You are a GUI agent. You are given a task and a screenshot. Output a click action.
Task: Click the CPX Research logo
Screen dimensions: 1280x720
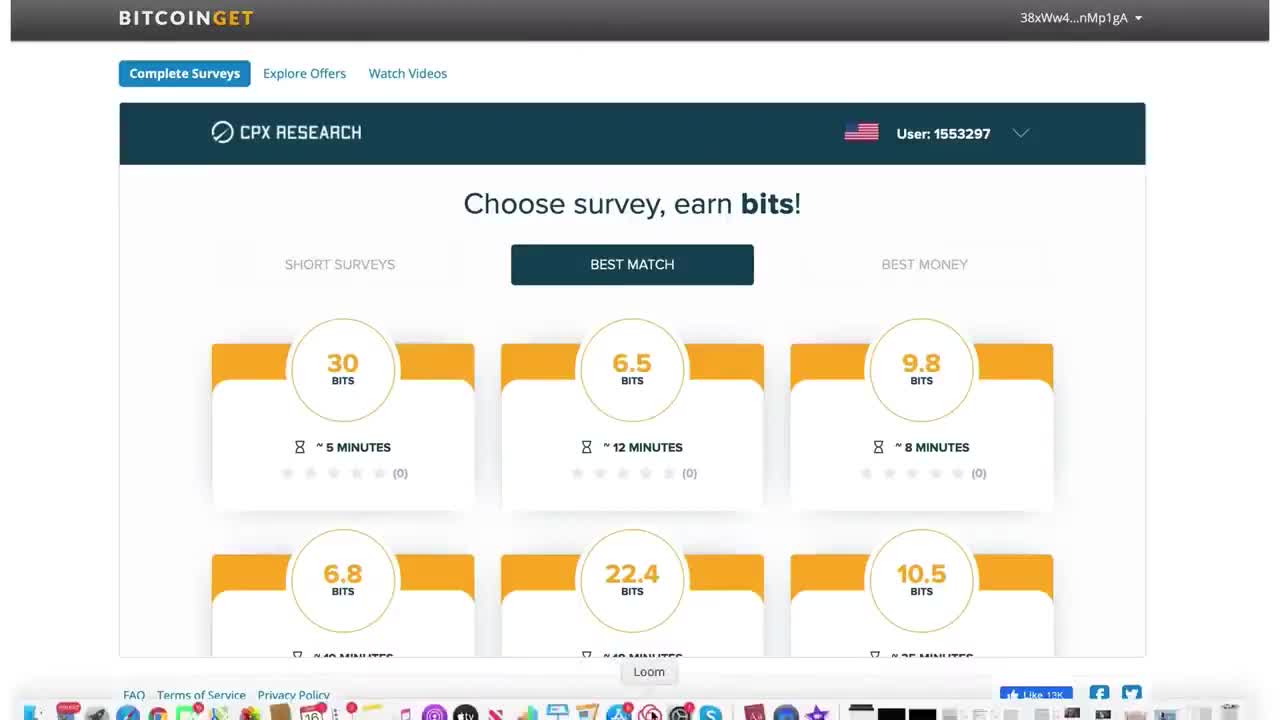[x=286, y=132]
